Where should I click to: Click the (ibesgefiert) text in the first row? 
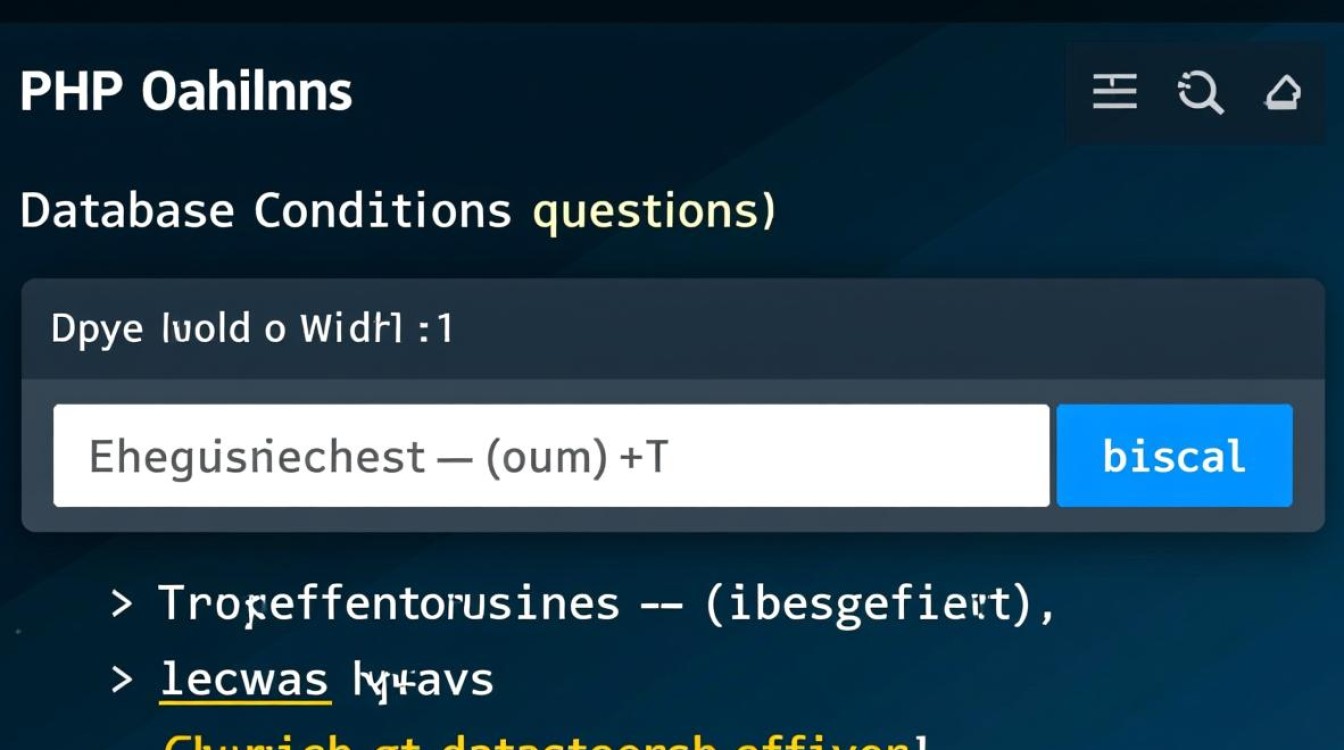tap(868, 604)
